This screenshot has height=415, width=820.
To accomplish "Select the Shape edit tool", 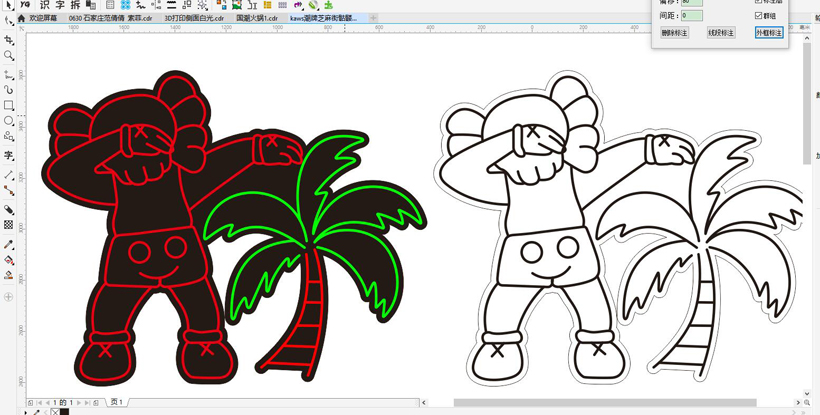I will tap(8, 21).
